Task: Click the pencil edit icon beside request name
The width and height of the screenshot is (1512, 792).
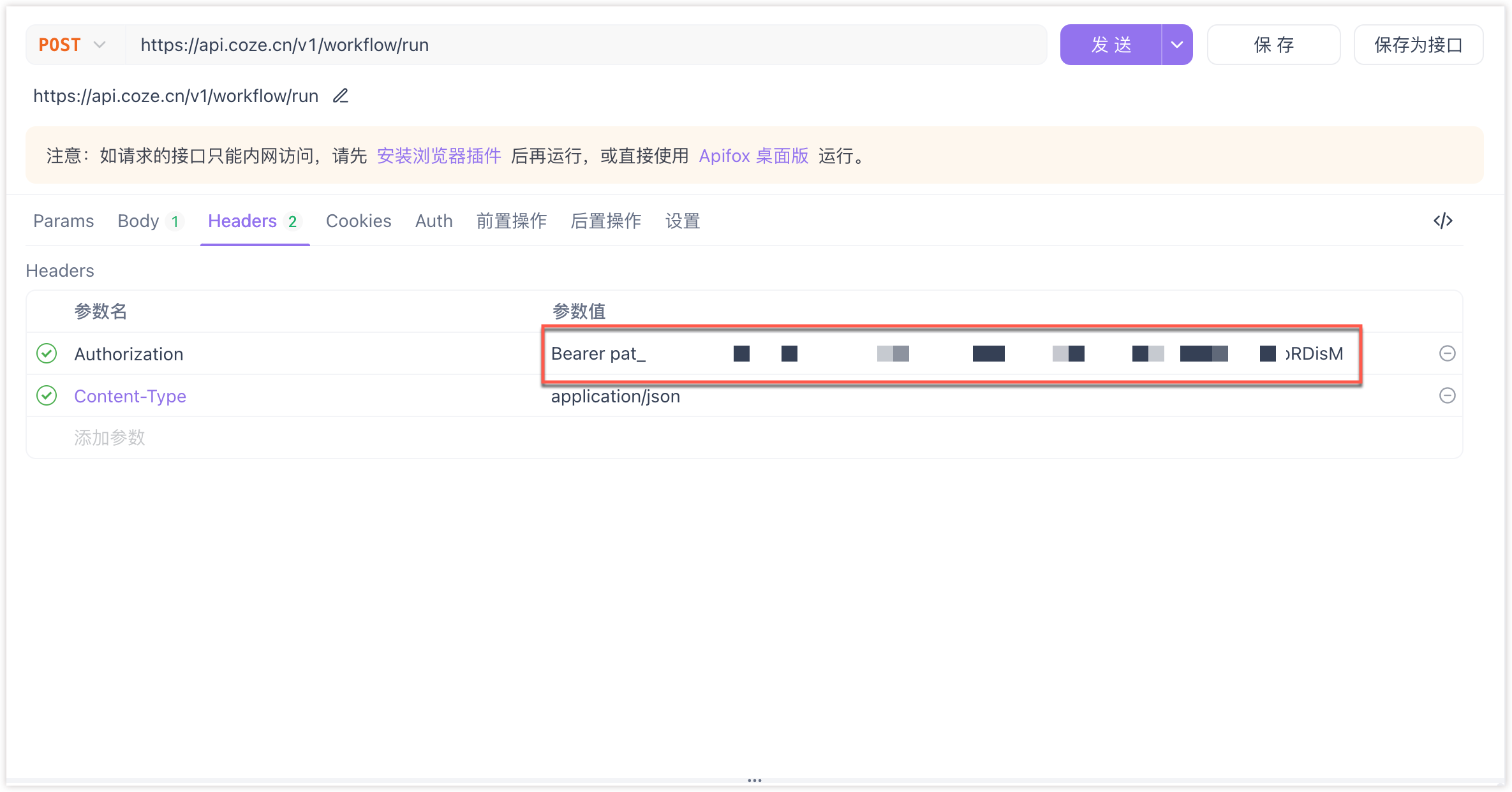Action: [341, 96]
